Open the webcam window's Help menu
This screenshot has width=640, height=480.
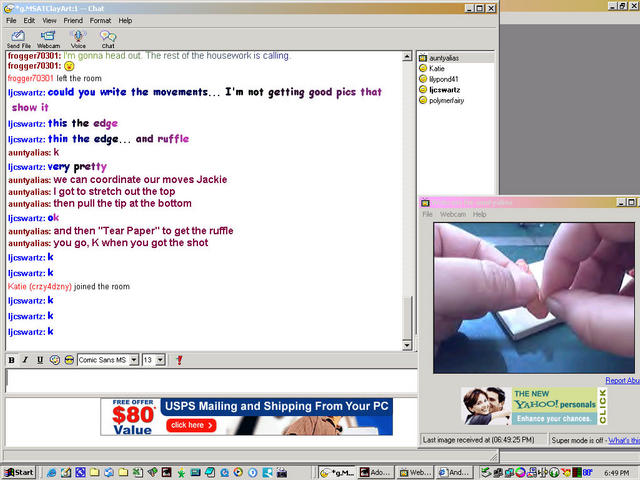(479, 214)
